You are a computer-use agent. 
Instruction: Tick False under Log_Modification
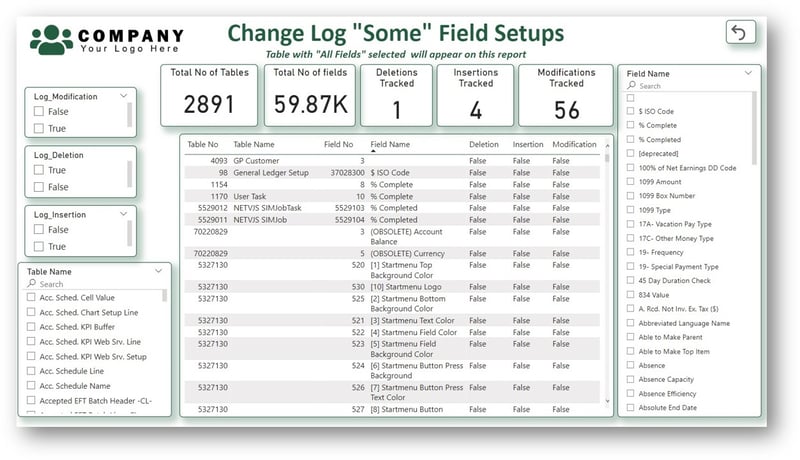click(38, 111)
